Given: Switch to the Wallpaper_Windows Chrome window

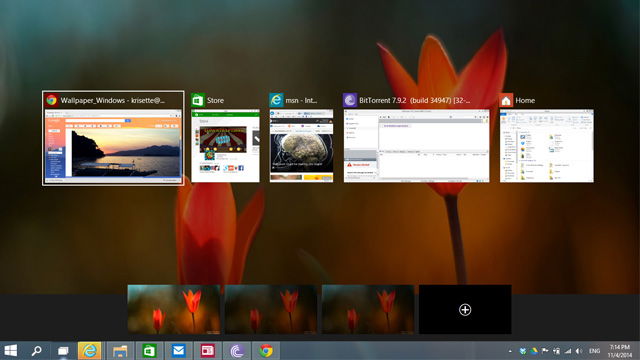Looking at the screenshot, I should tap(113, 138).
